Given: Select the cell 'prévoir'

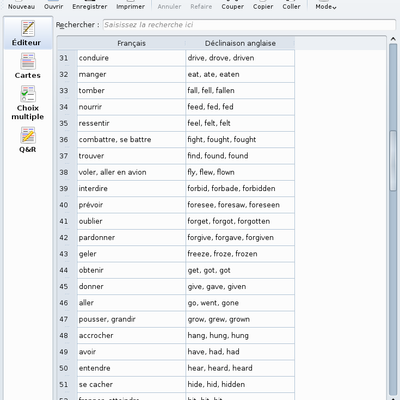Looking at the screenshot, I should tap(131, 205).
